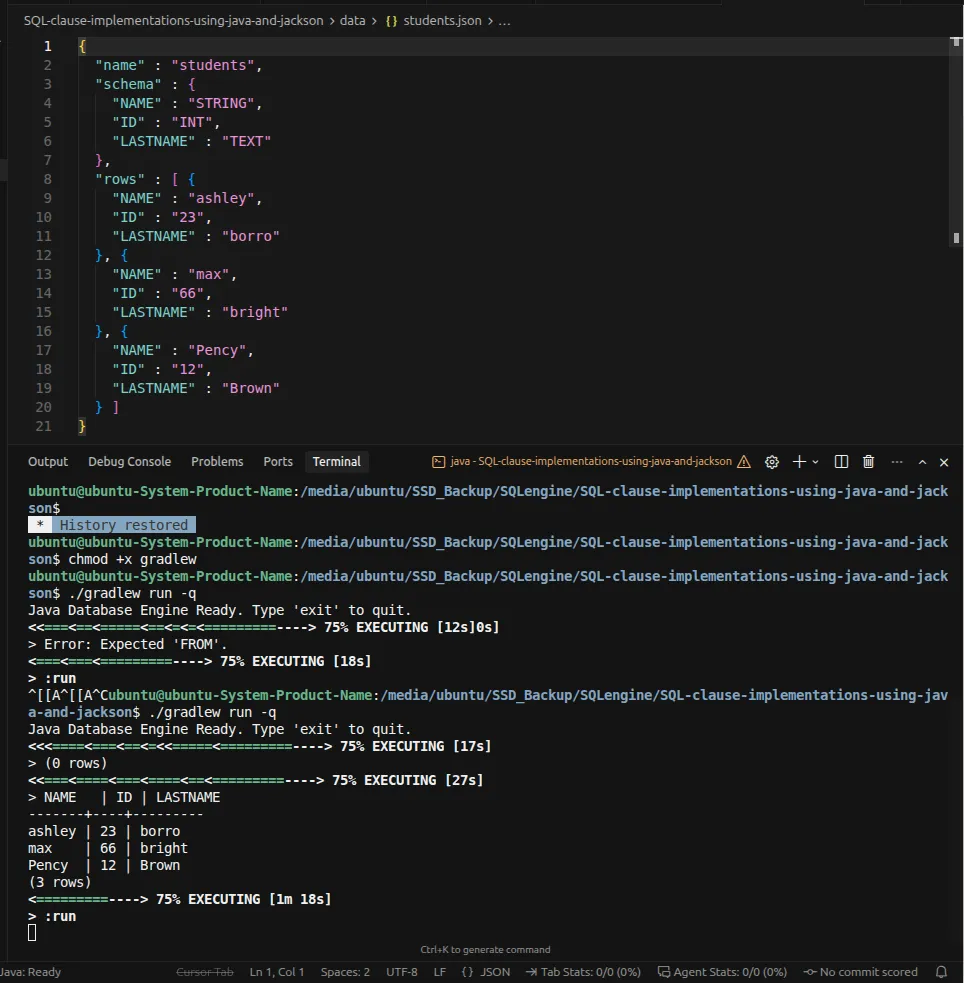Image resolution: width=964 pixels, height=983 pixels.
Task: Click the "Brown" value on line 19
Action: tap(250, 388)
